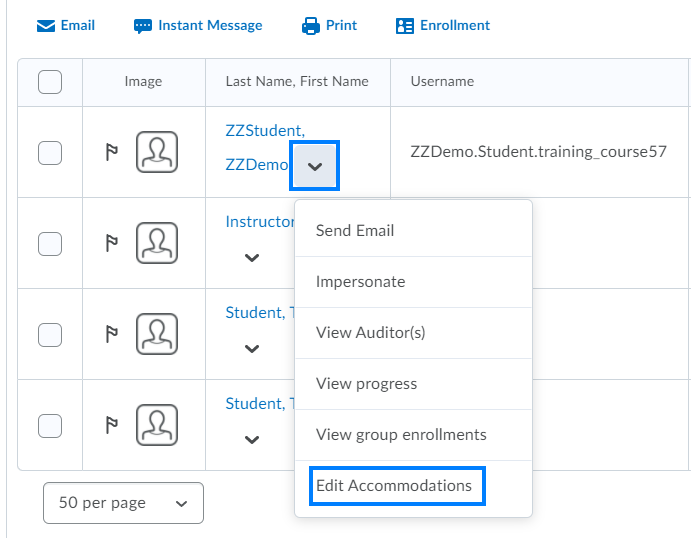Open the ZZStudent name link
This screenshot has width=691, height=538.
coord(265,131)
